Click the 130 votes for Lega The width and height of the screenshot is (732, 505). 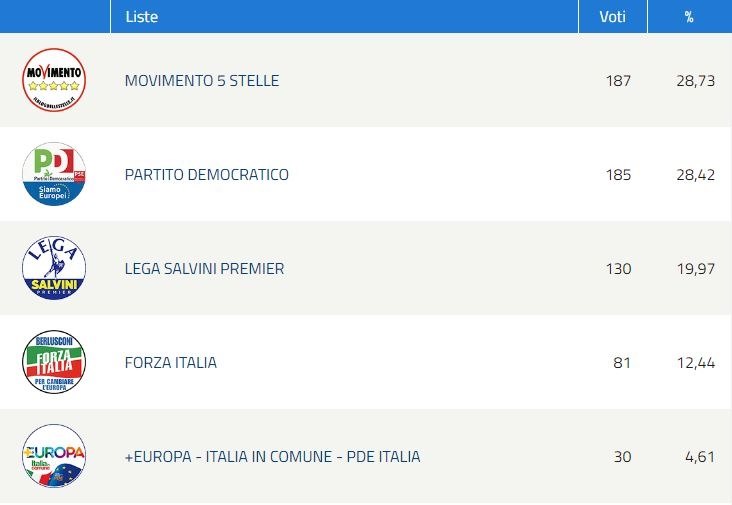tap(618, 269)
